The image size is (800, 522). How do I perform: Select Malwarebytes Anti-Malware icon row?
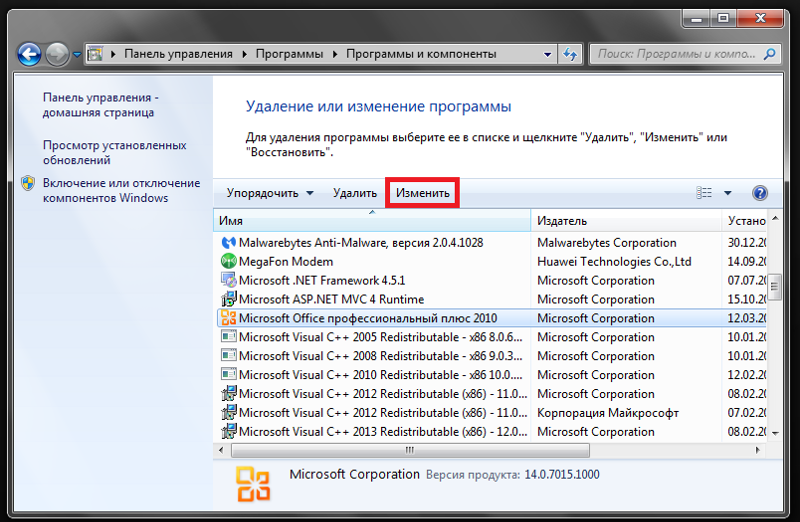click(229, 243)
